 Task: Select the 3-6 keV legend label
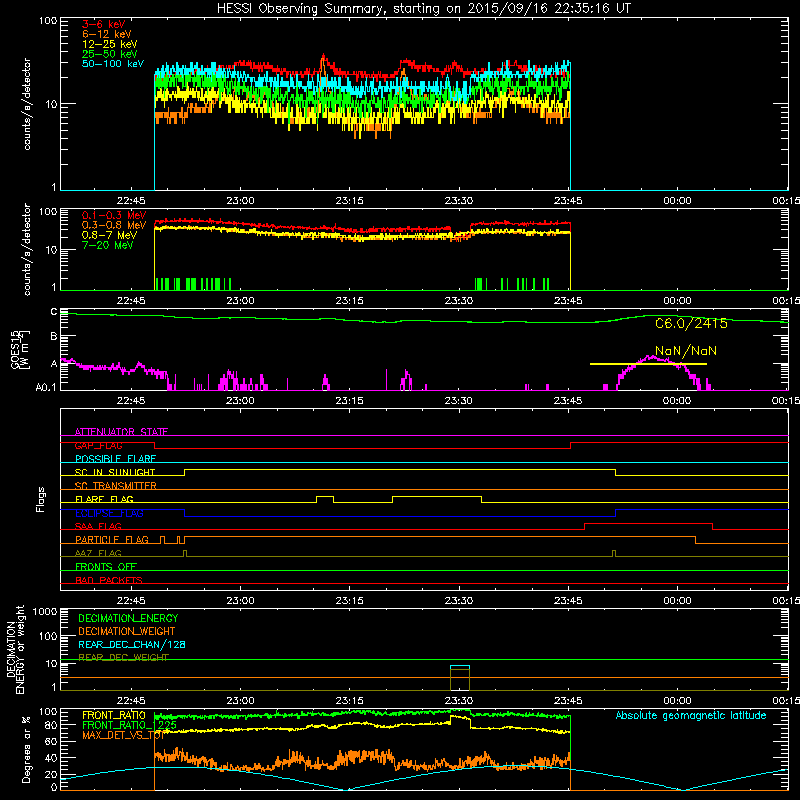pos(104,24)
